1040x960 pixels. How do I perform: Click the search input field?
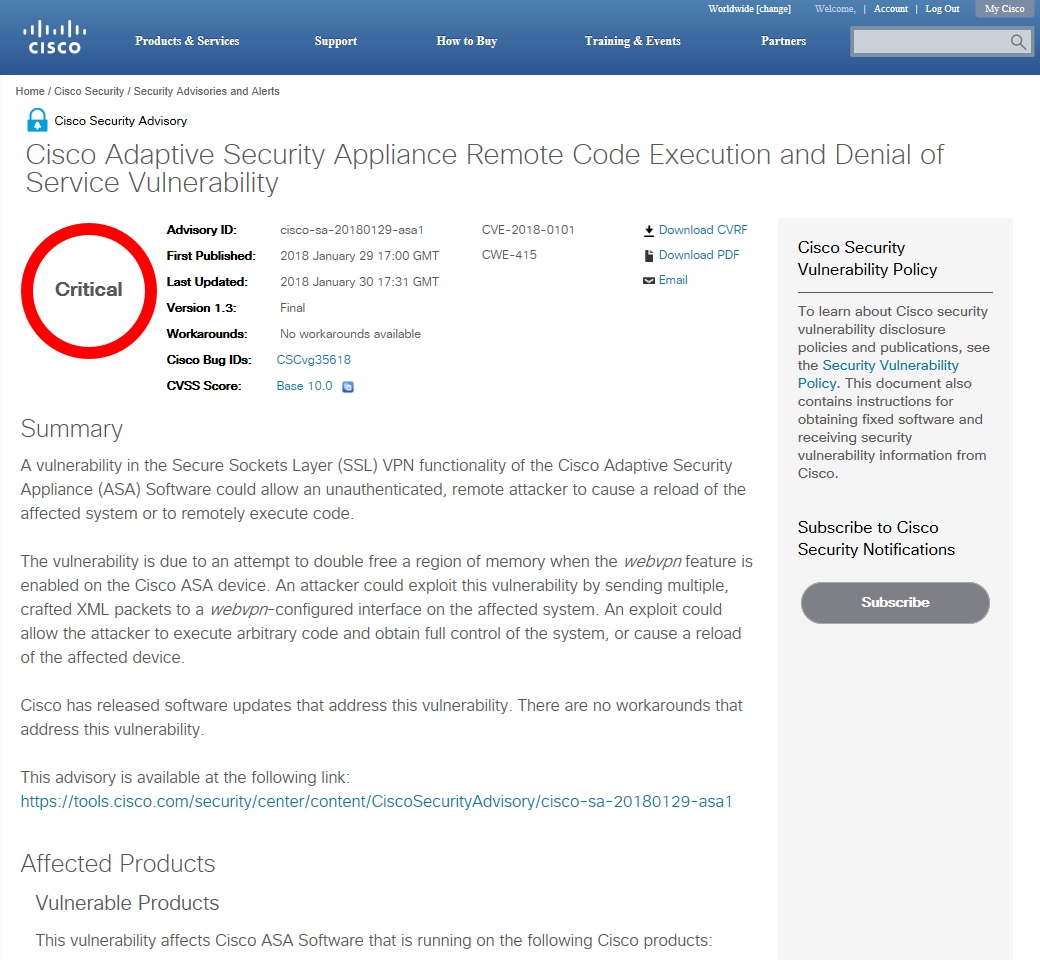(x=930, y=42)
